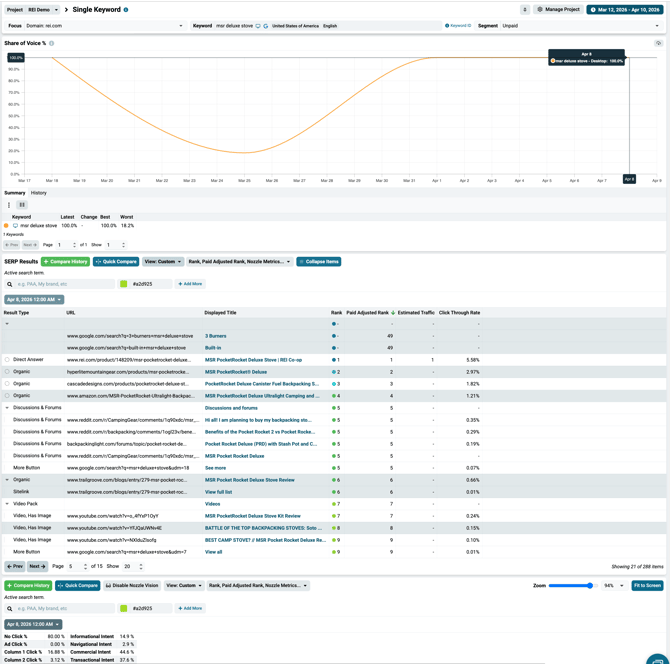Open the View: Custom dropdown in SERP Results
The image size is (670, 664).
[163, 262]
